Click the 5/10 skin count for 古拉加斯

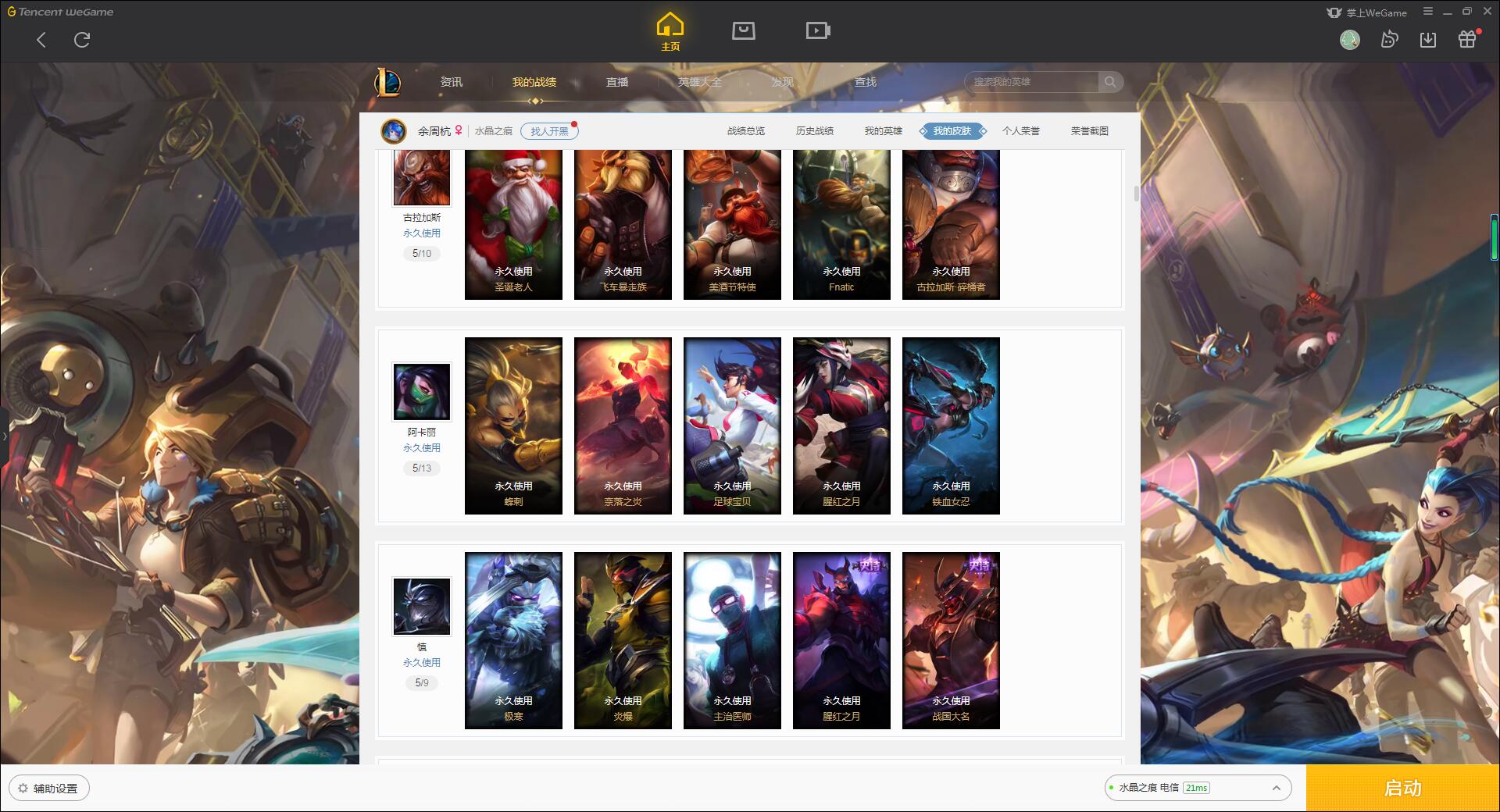pyautogui.click(x=422, y=254)
